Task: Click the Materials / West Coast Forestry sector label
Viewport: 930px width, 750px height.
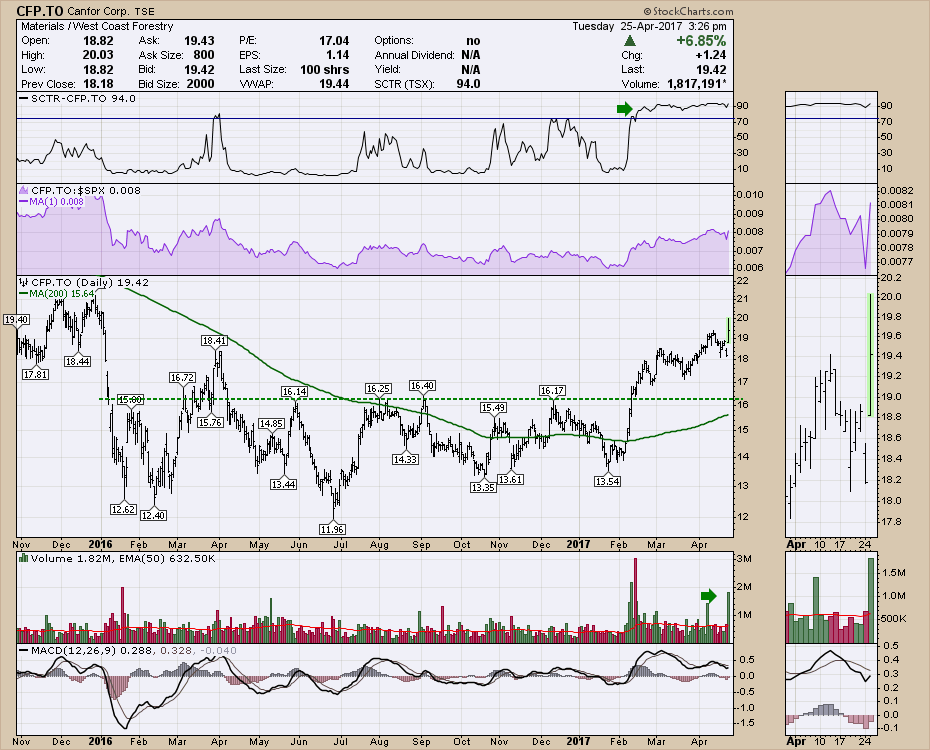Action: pos(97,26)
